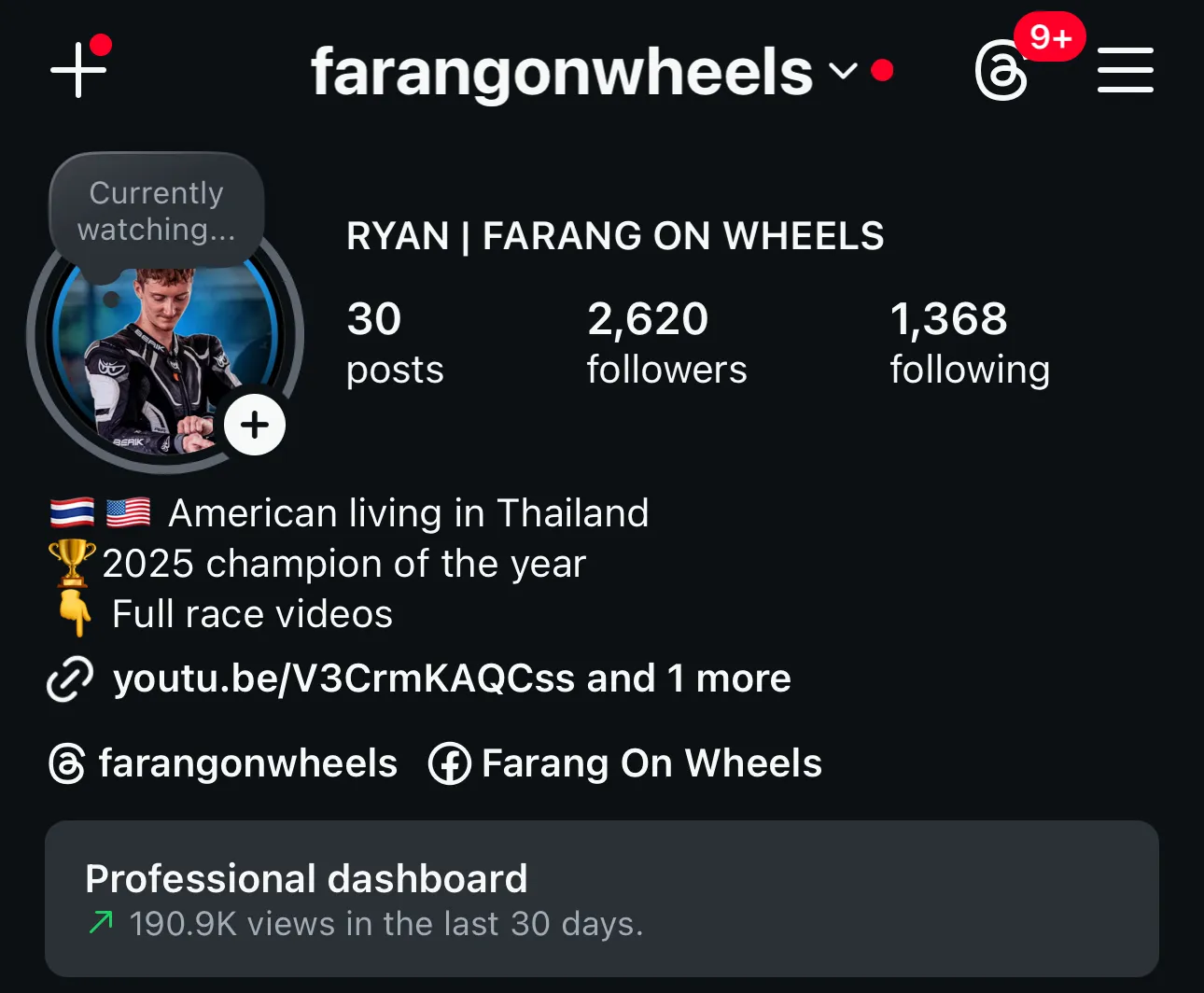Open the 2,620 followers list
The width and height of the screenshot is (1204, 993).
pos(666,343)
